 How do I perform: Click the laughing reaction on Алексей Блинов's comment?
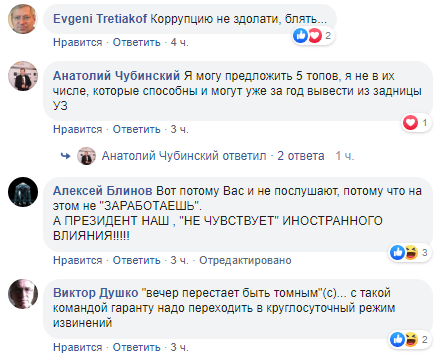tap(411, 252)
